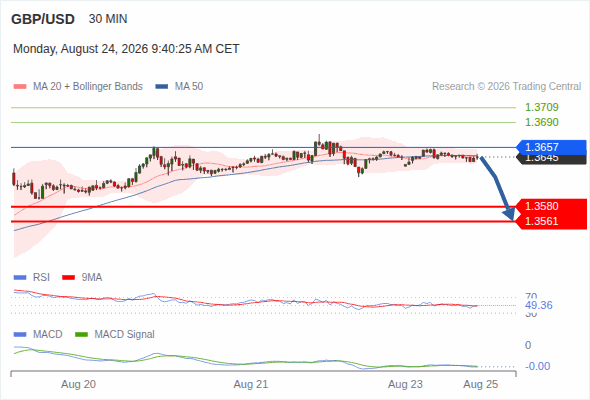Click the Aug 21 date axis label
The height and width of the screenshot is (400, 590).
(x=251, y=385)
